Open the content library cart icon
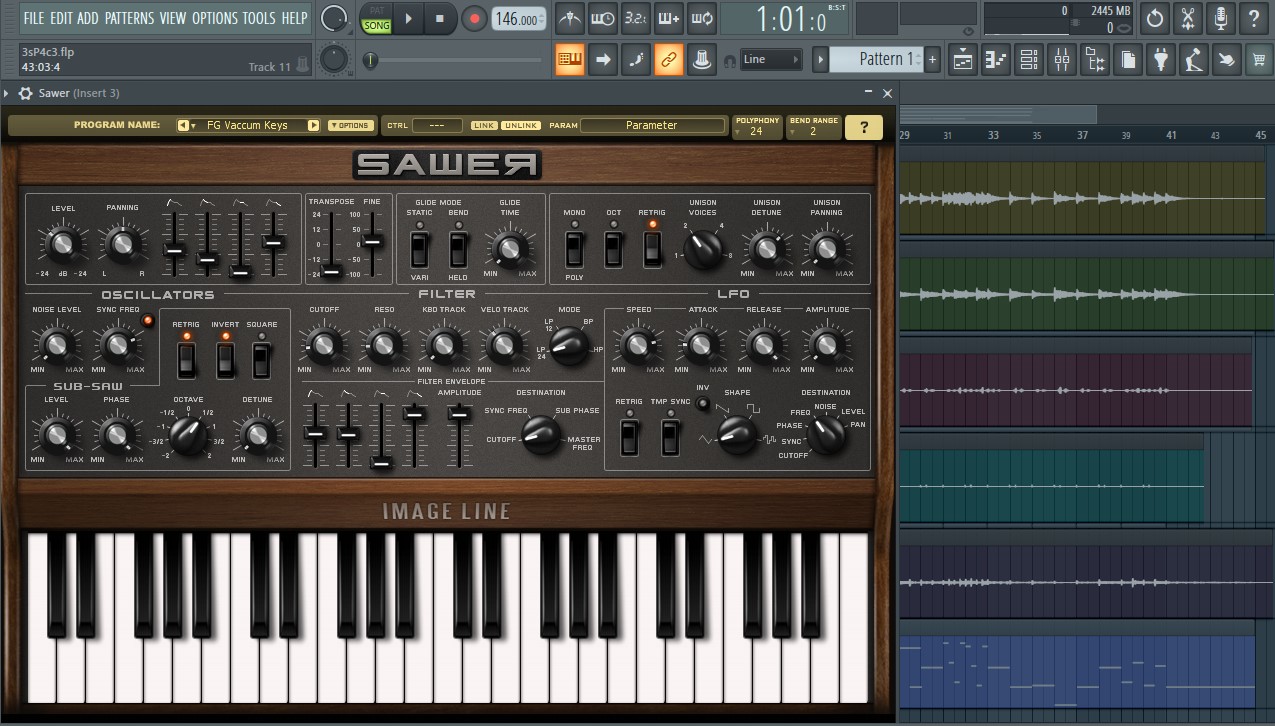The image size is (1275, 726). [1259, 60]
